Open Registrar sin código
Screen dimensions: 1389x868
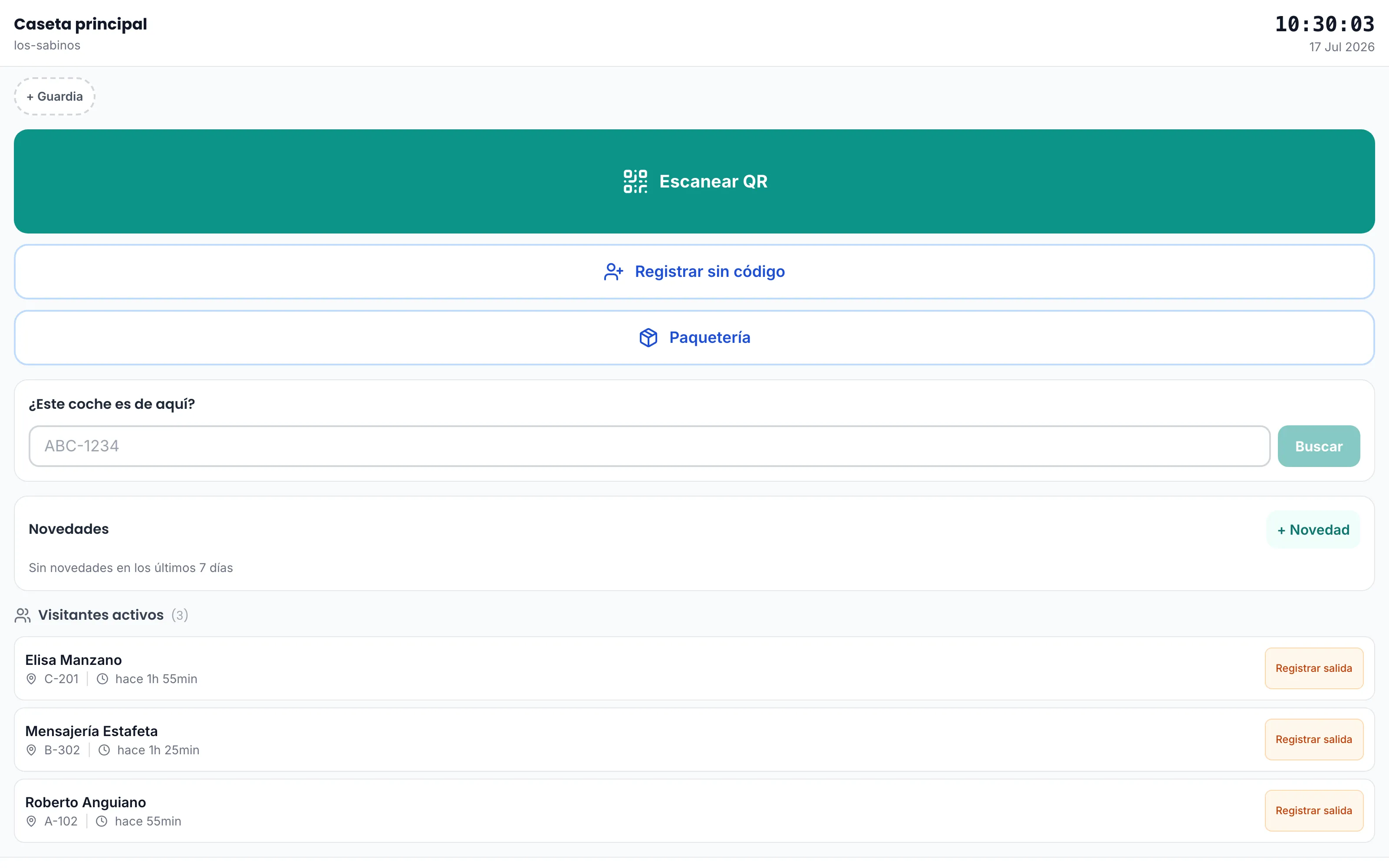pyautogui.click(x=694, y=272)
